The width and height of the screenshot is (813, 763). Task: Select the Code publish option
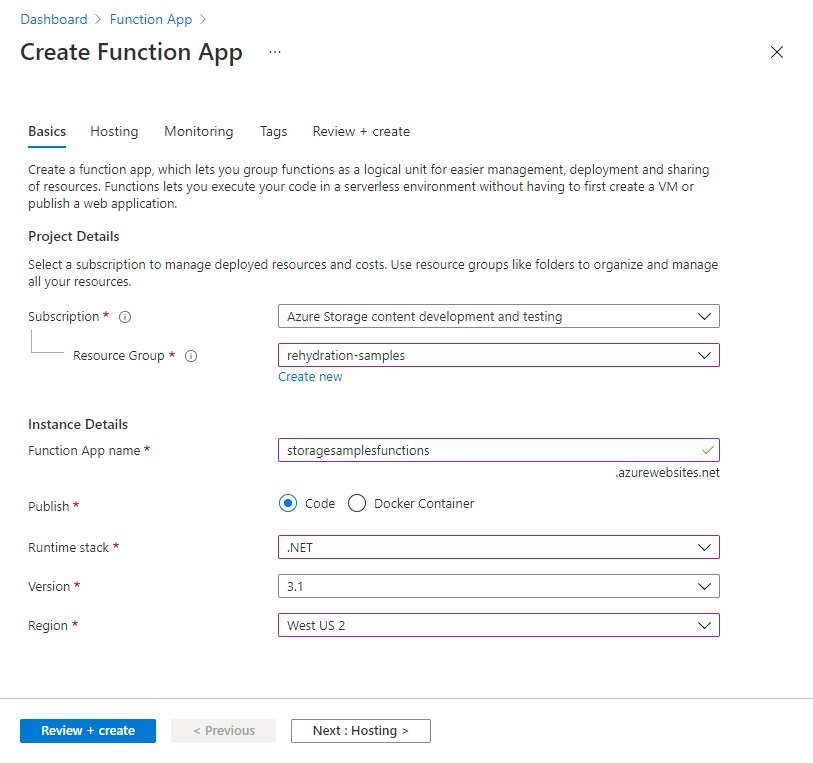point(288,503)
